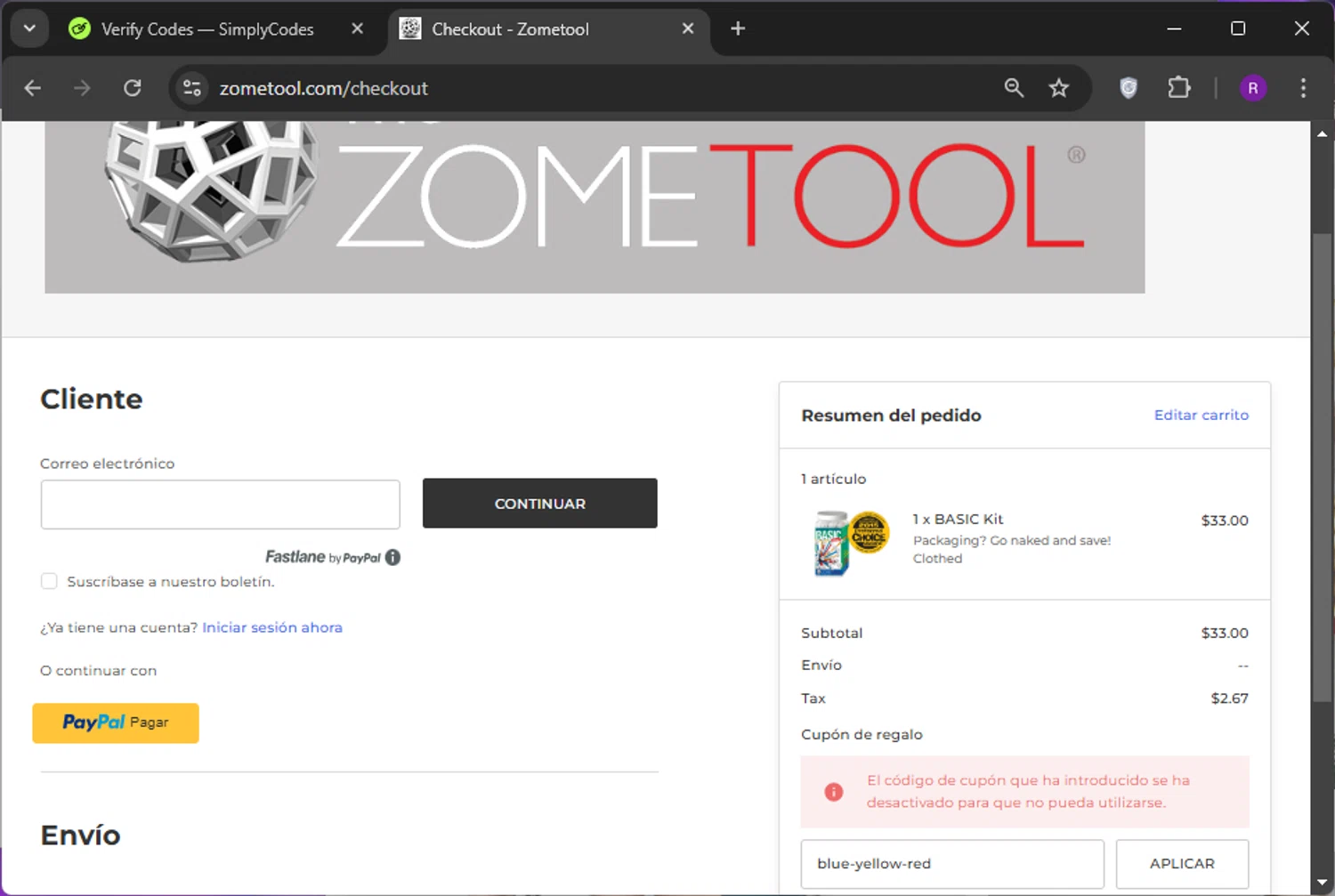Viewport: 1335px width, 896px height.
Task: Click the vertical scrollbar thumb
Action: (1322, 467)
